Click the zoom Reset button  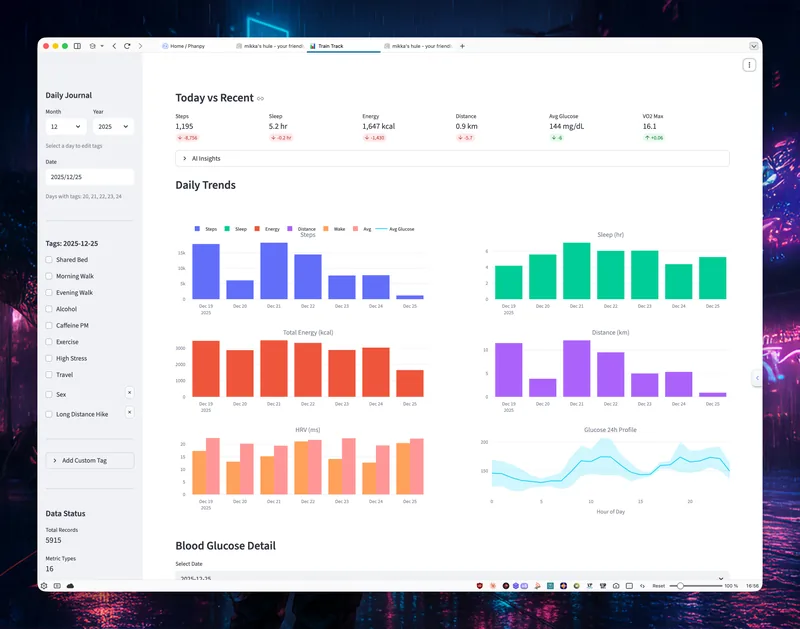click(658, 585)
